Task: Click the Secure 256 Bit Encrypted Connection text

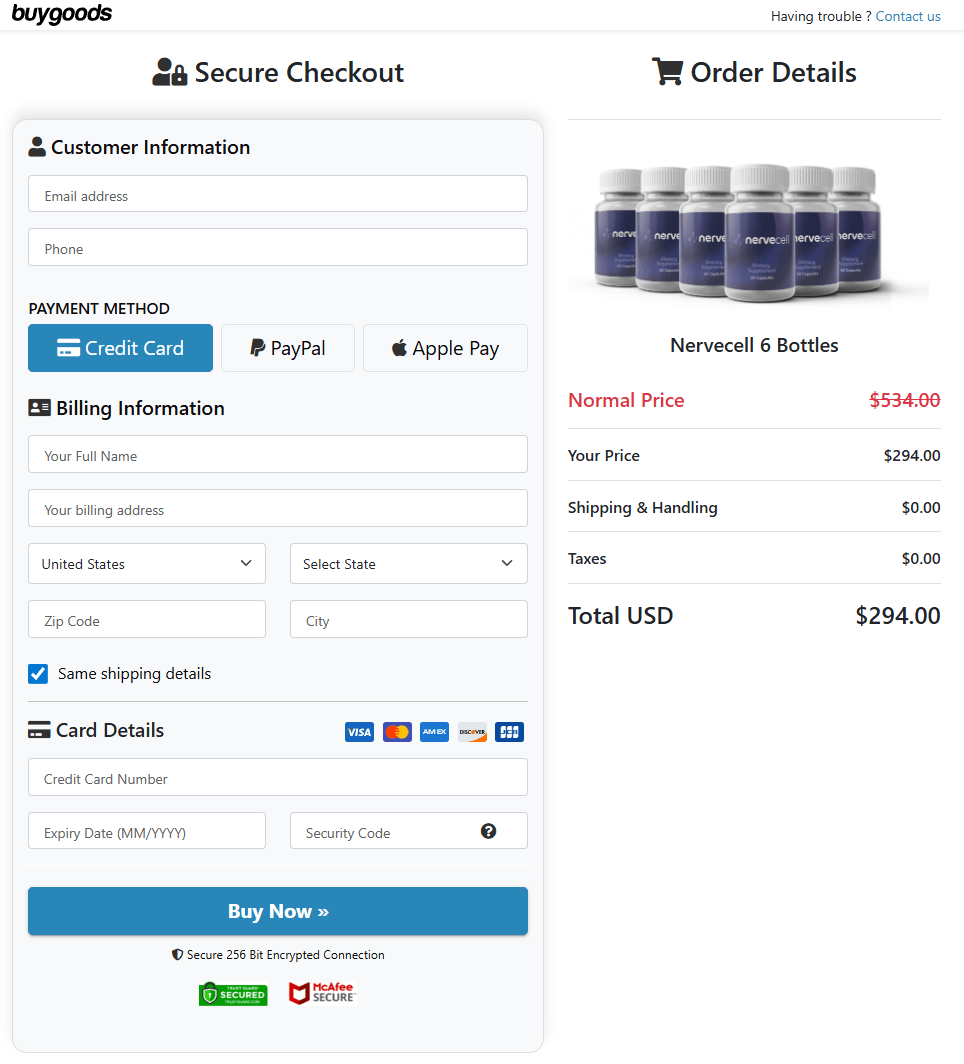Action: pyautogui.click(x=286, y=955)
